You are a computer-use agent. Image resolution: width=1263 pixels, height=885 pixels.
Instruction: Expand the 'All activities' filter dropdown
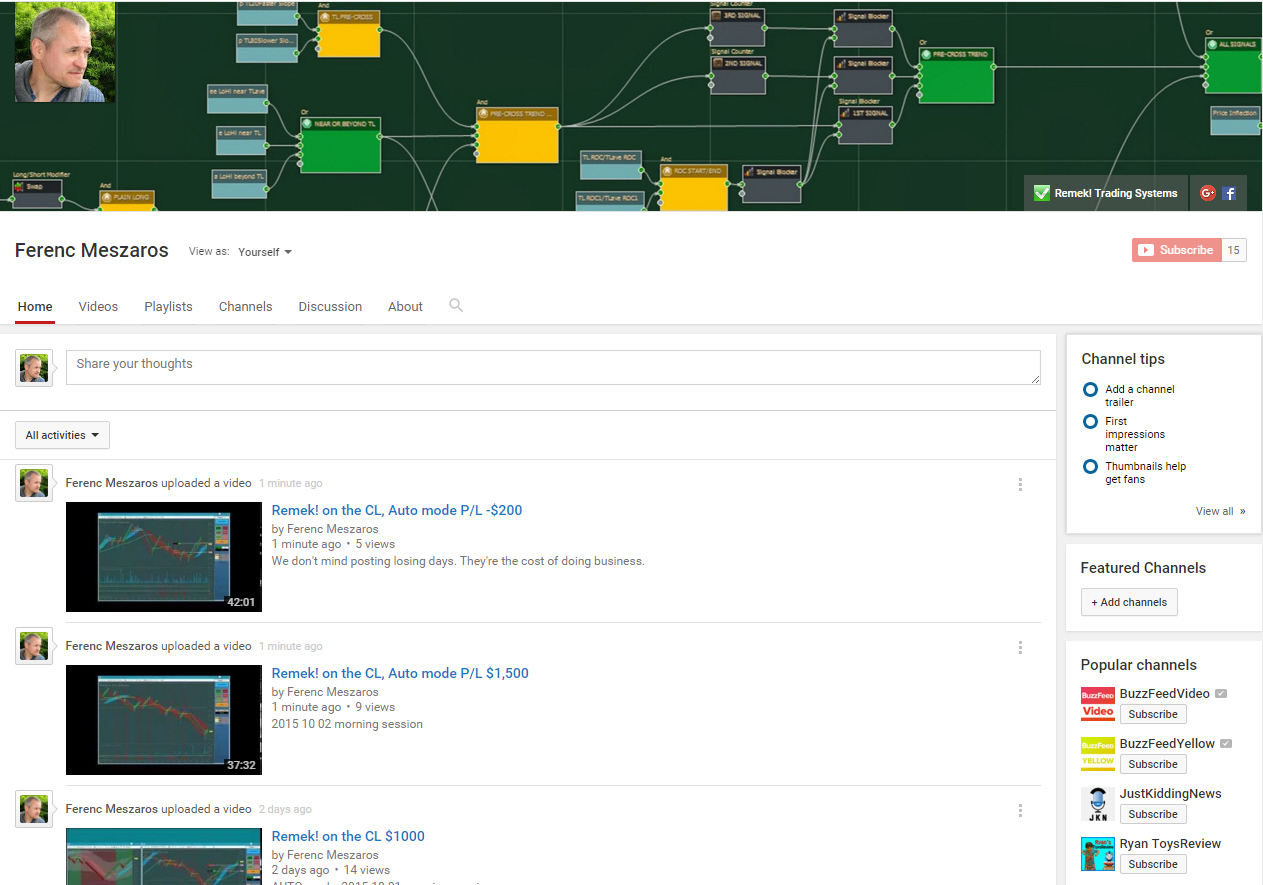click(62, 435)
